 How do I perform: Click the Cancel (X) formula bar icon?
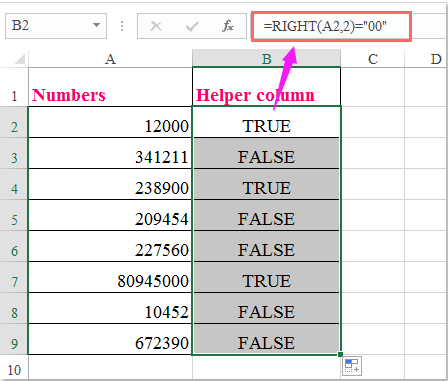156,26
